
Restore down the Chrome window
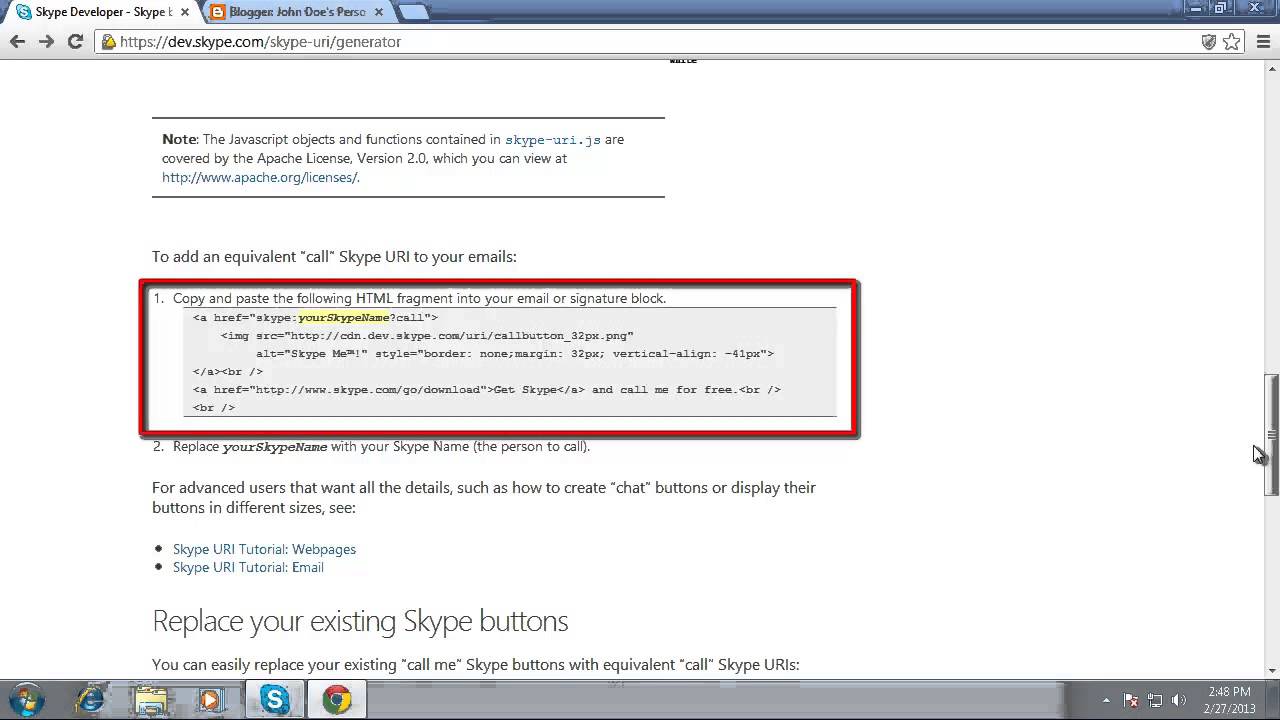(1221, 8)
